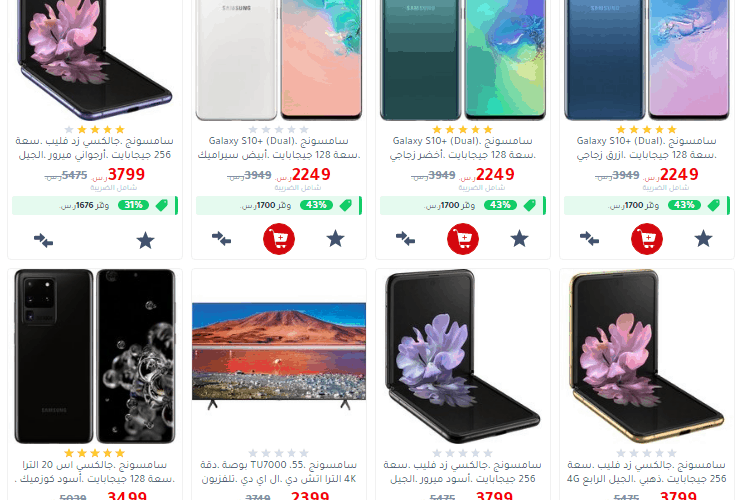Compare the green Galaxy S10+ via arrows icon
Screen dimensions: 745x500
coord(405,239)
